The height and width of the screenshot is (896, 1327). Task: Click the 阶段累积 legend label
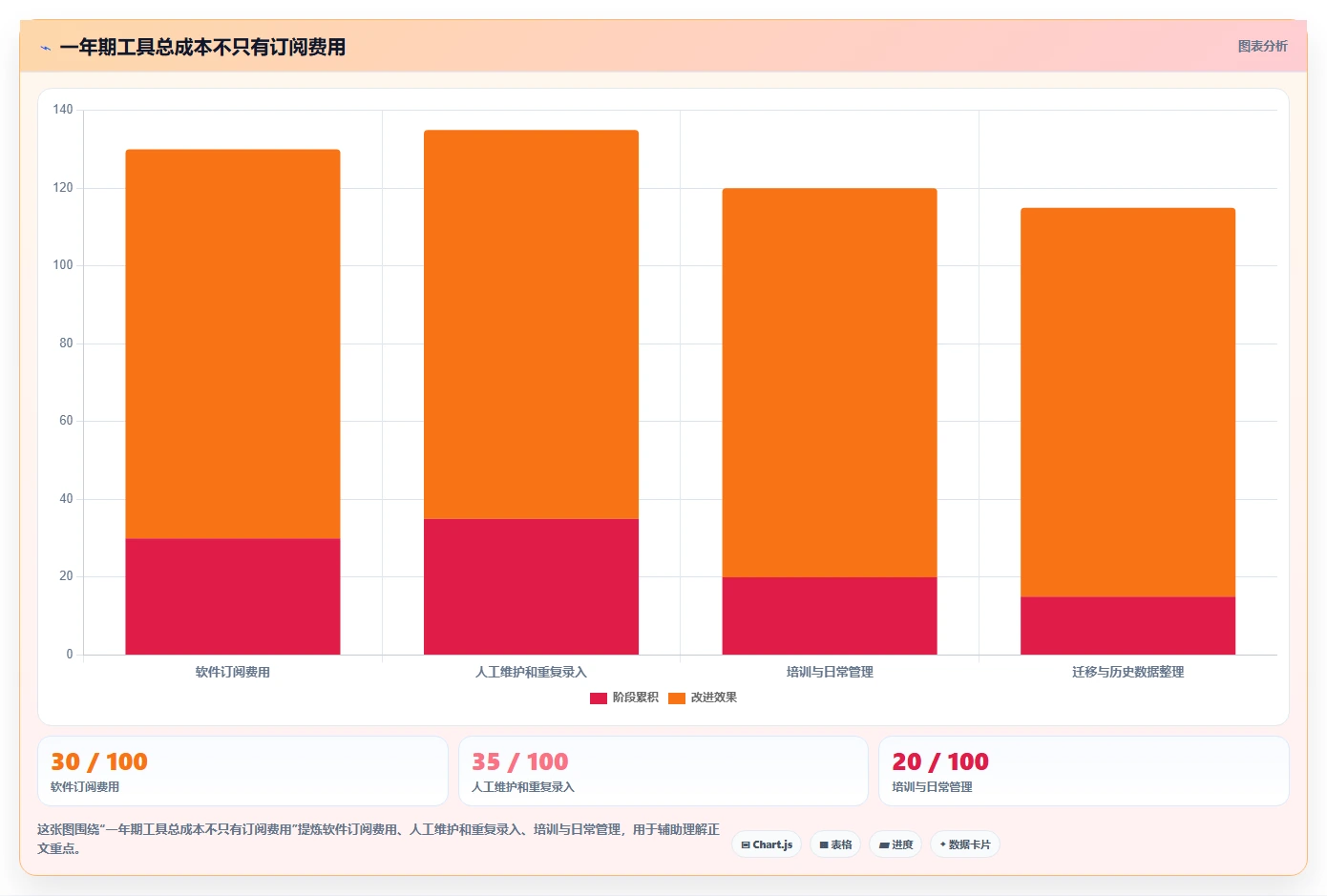pos(636,698)
